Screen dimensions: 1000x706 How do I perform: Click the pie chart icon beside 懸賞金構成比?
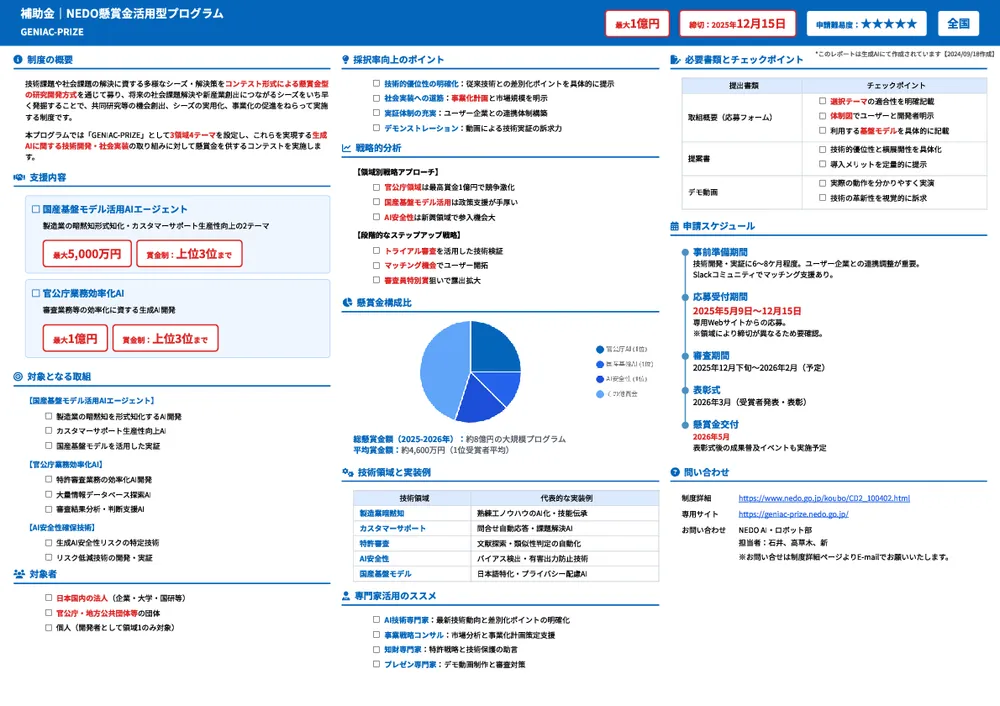(x=347, y=302)
